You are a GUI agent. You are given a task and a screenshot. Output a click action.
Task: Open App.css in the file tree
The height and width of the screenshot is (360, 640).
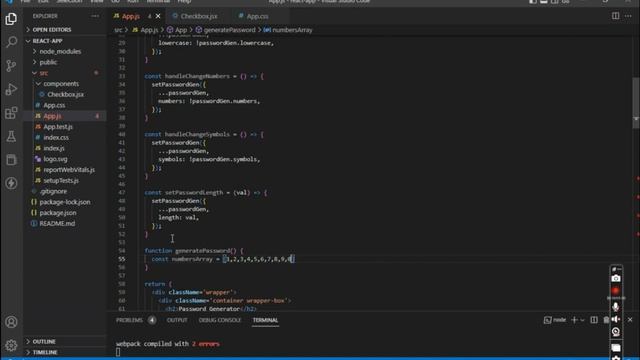(54, 105)
